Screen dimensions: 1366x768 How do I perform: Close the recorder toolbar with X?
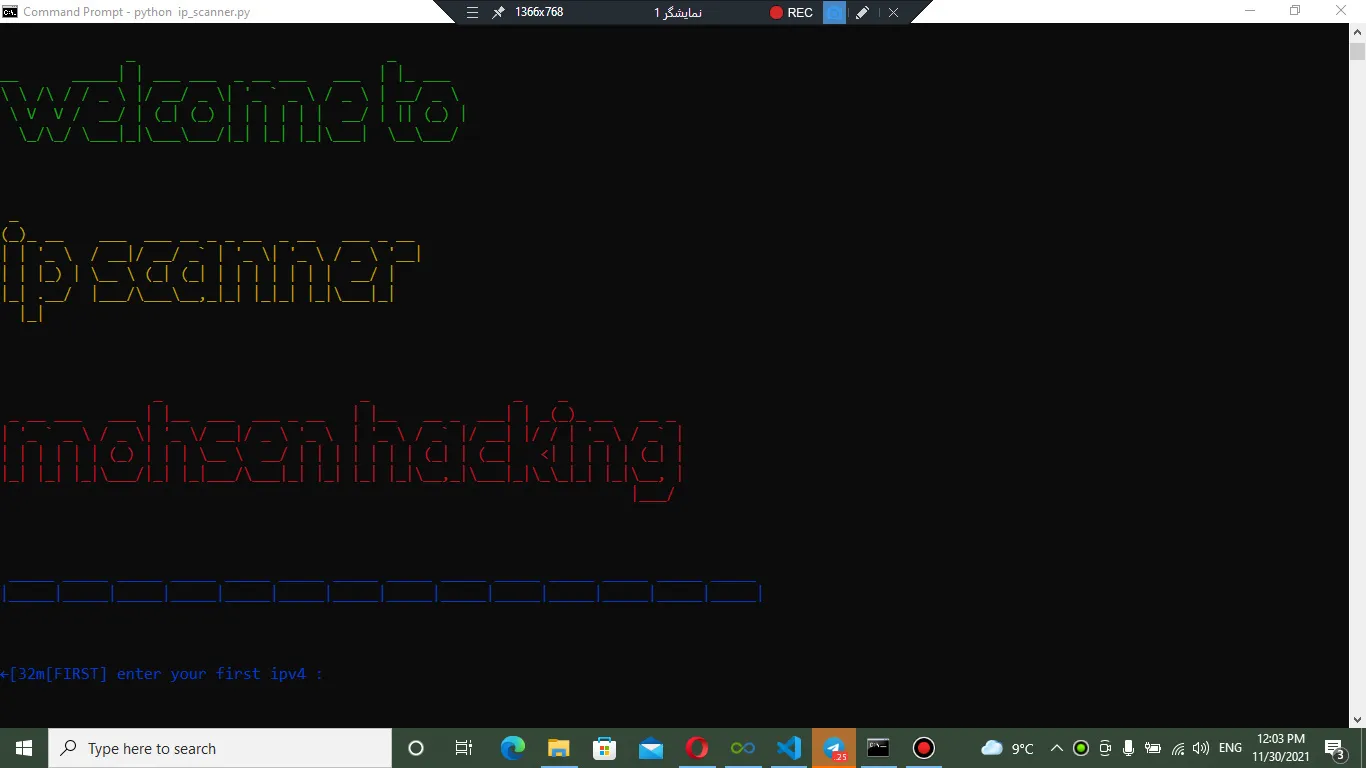pyautogui.click(x=893, y=13)
